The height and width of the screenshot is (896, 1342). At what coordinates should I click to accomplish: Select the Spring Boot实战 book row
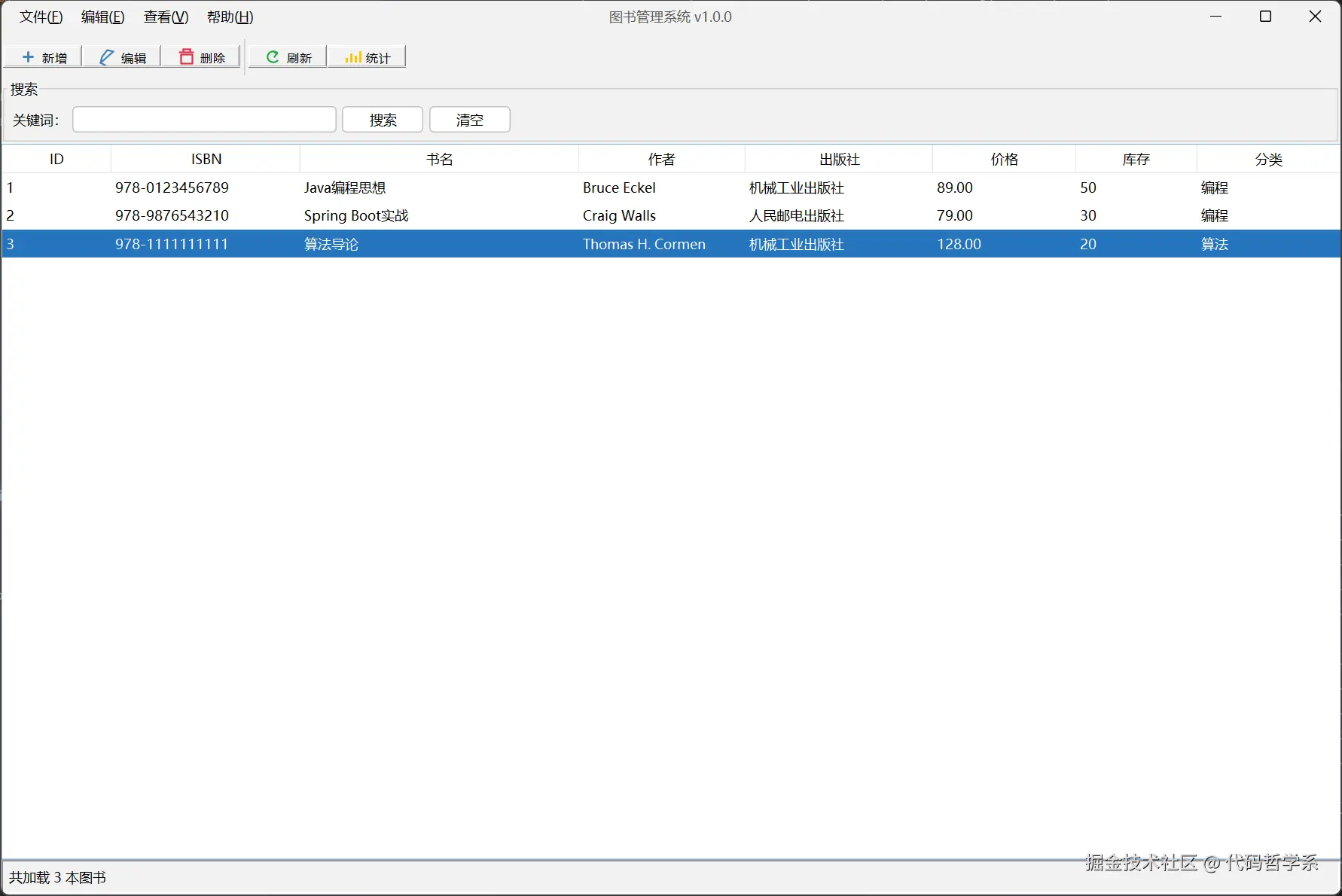pyautogui.click(x=671, y=215)
